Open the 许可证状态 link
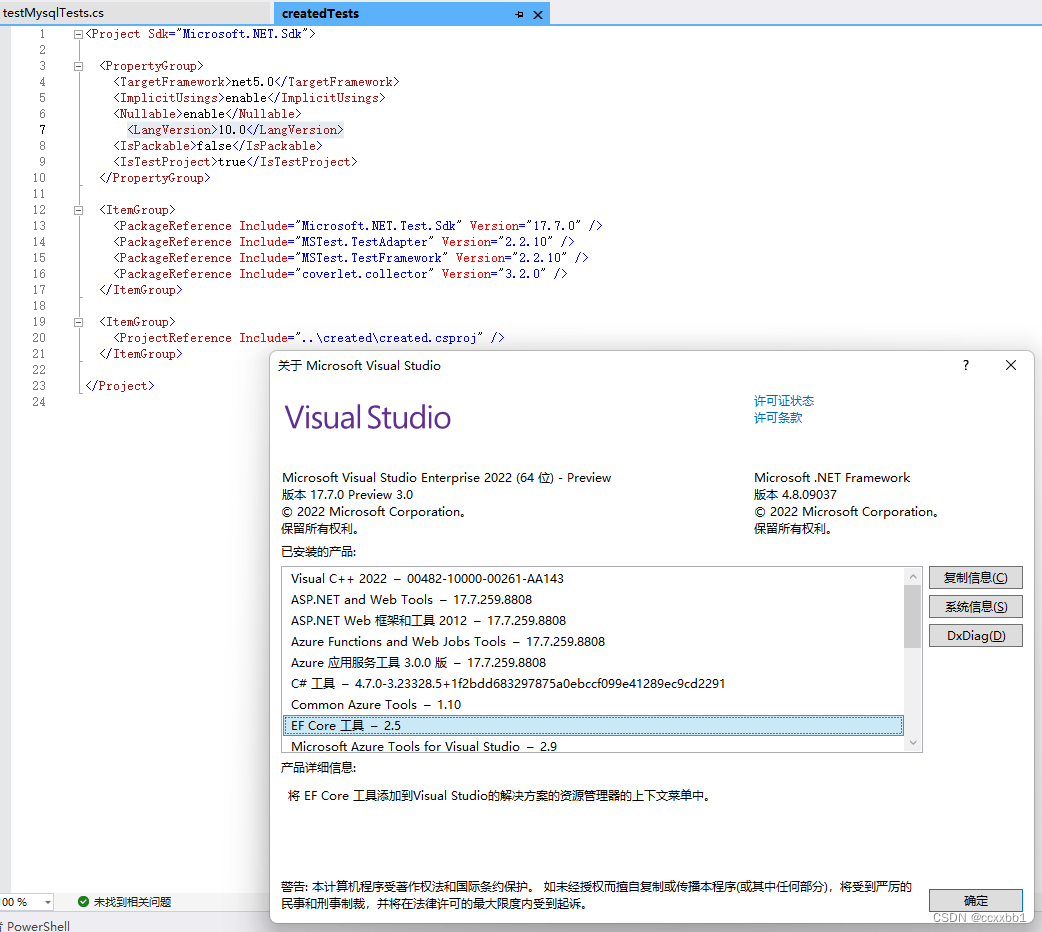The width and height of the screenshot is (1042, 932). (783, 400)
